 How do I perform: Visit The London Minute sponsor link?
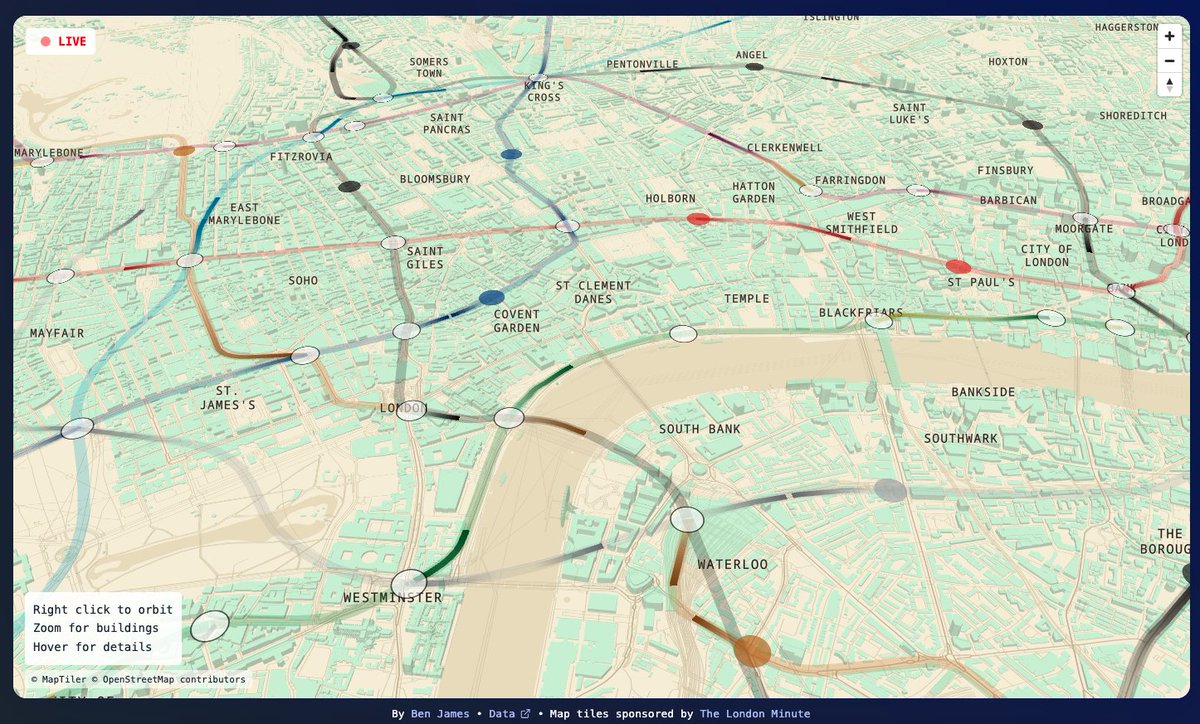pyautogui.click(x=755, y=714)
